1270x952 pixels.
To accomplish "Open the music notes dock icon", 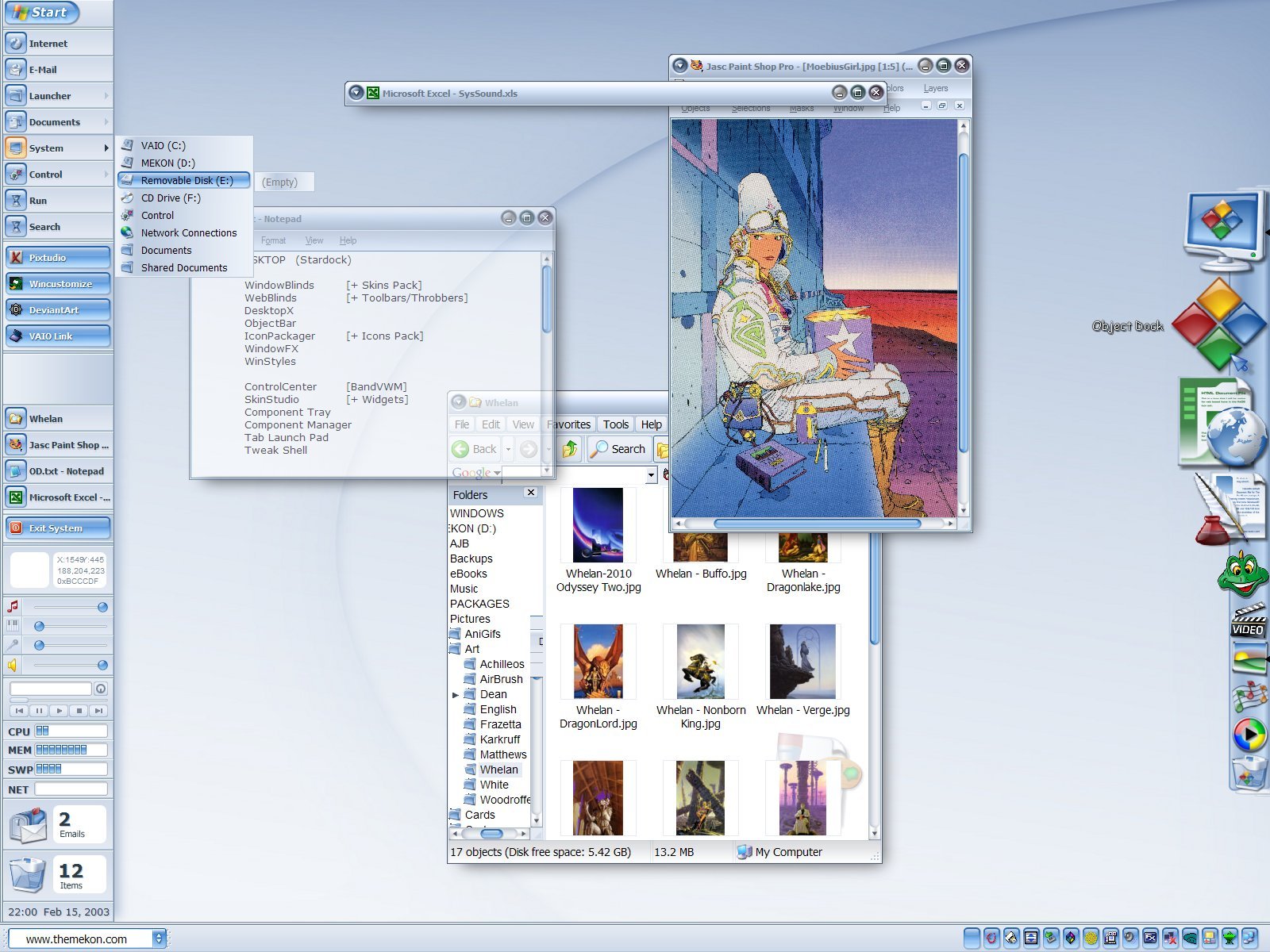I will (1249, 697).
